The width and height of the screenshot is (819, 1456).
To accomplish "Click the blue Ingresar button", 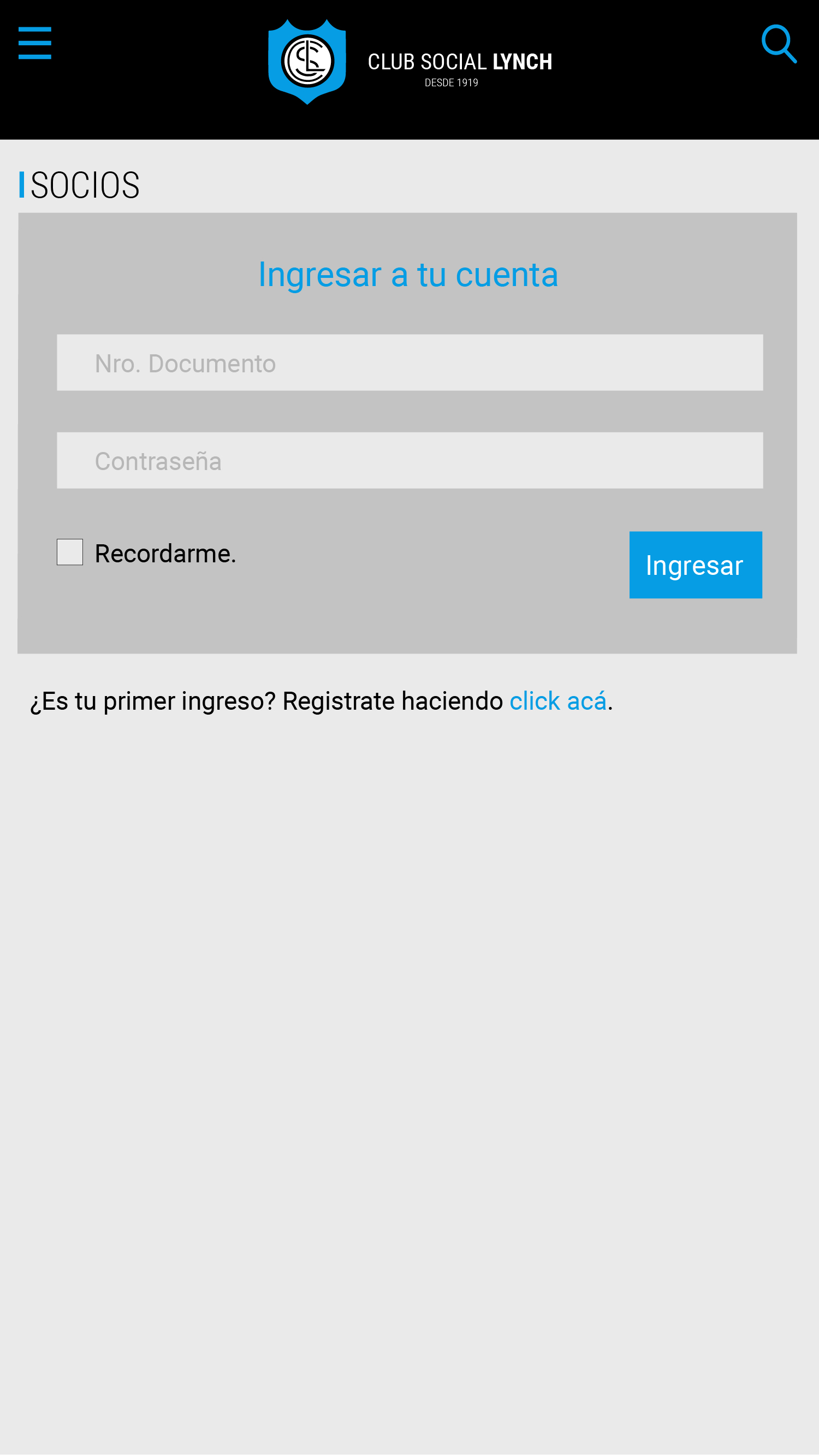I will click(x=696, y=565).
